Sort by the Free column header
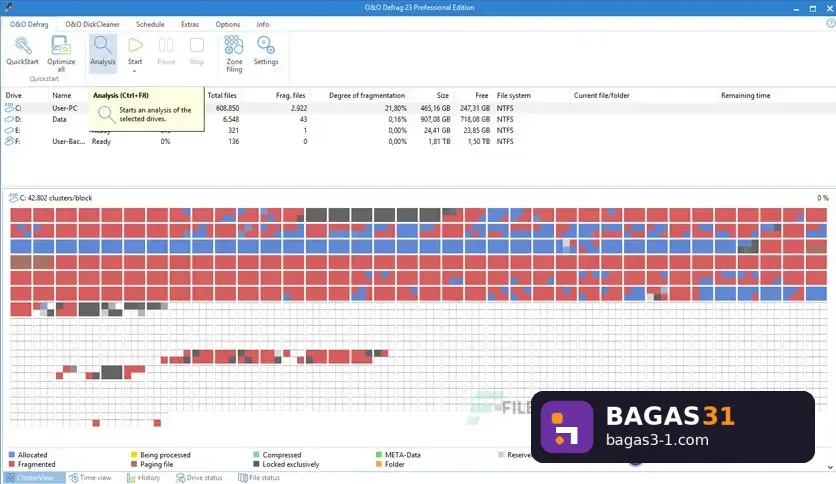836x484 pixels. click(x=481, y=95)
